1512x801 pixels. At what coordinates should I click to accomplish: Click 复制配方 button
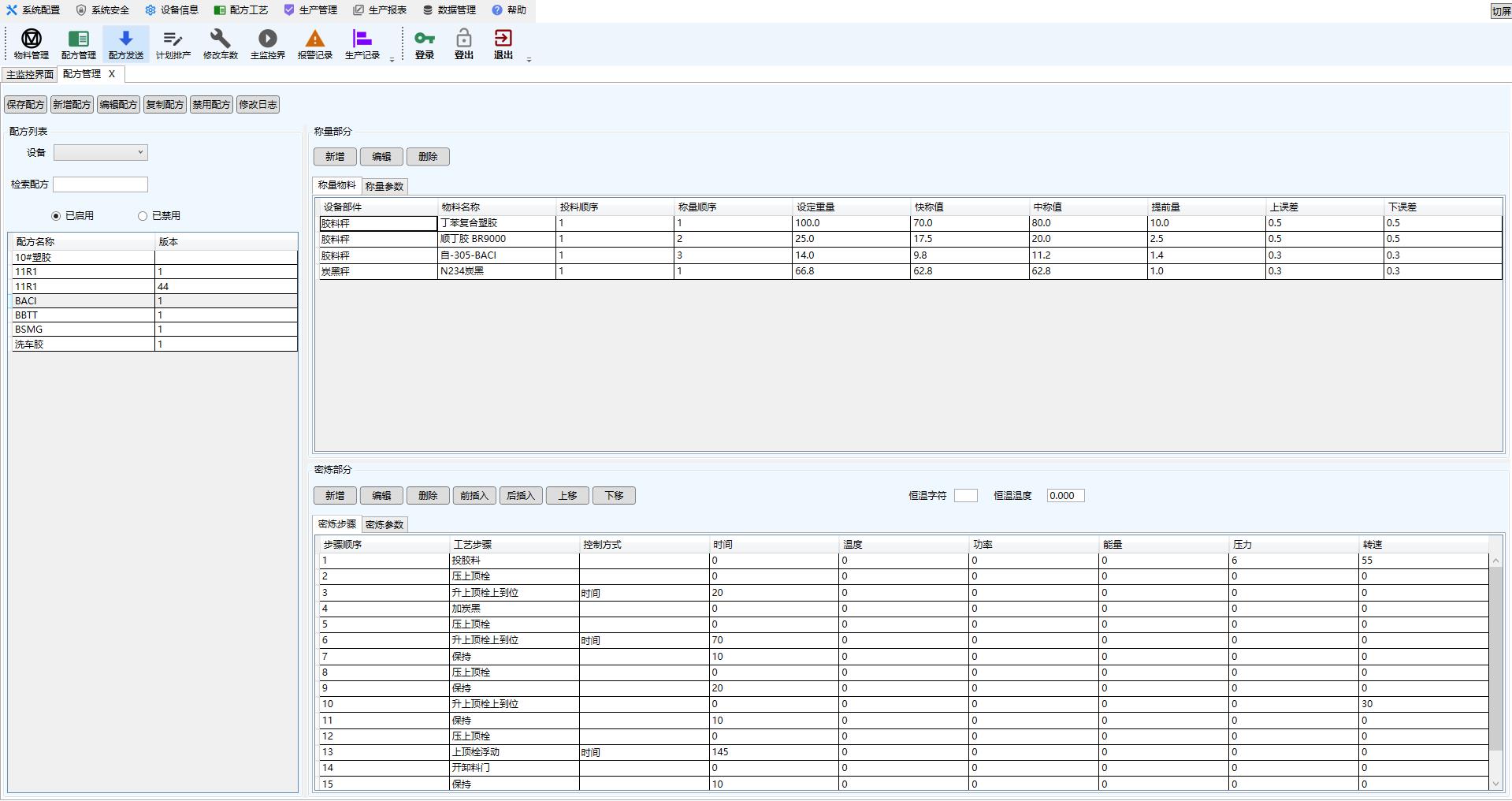pyautogui.click(x=165, y=105)
